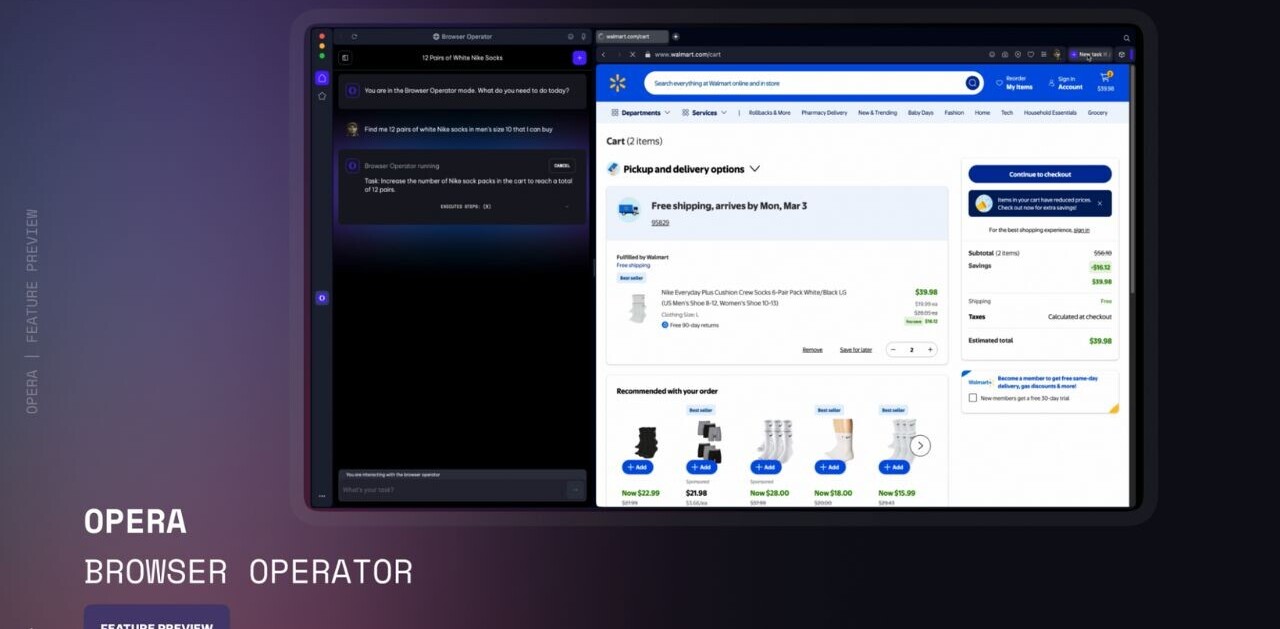This screenshot has height=629, width=1280.
Task: Click the Walmart spark logo
Action: 617,83
